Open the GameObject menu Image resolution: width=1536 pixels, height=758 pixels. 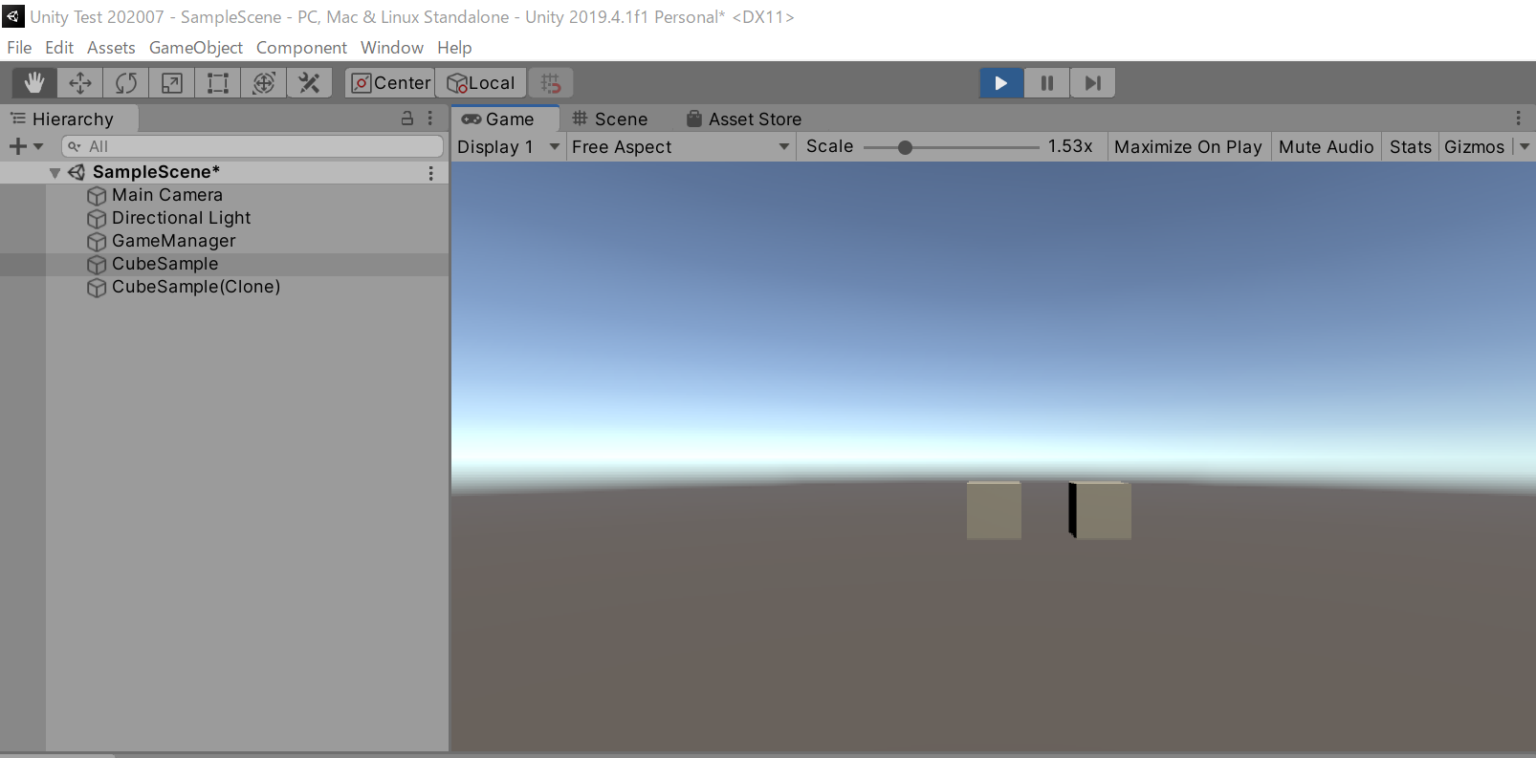click(195, 47)
